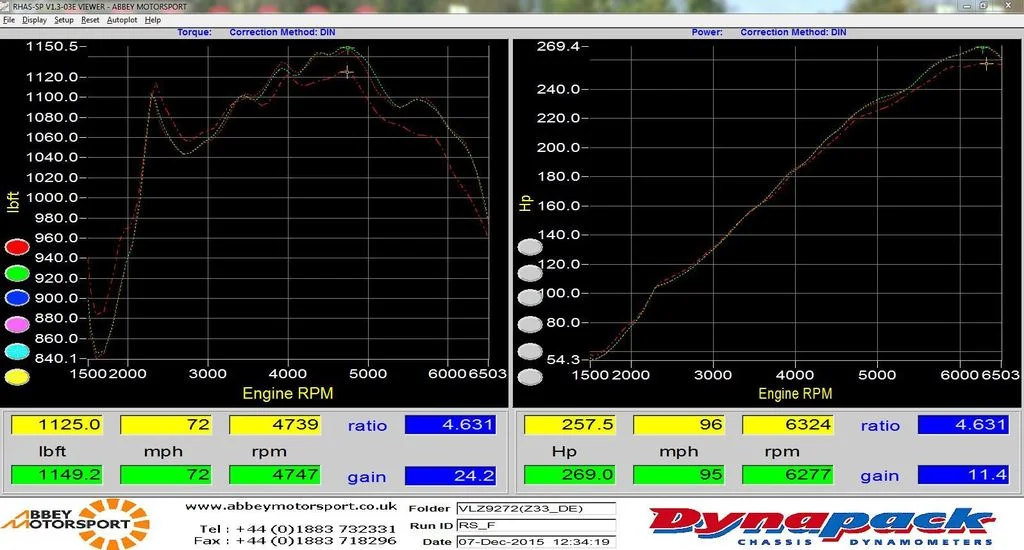Click the torque gain value 24.2
The height and width of the screenshot is (550, 1024).
coord(450,476)
